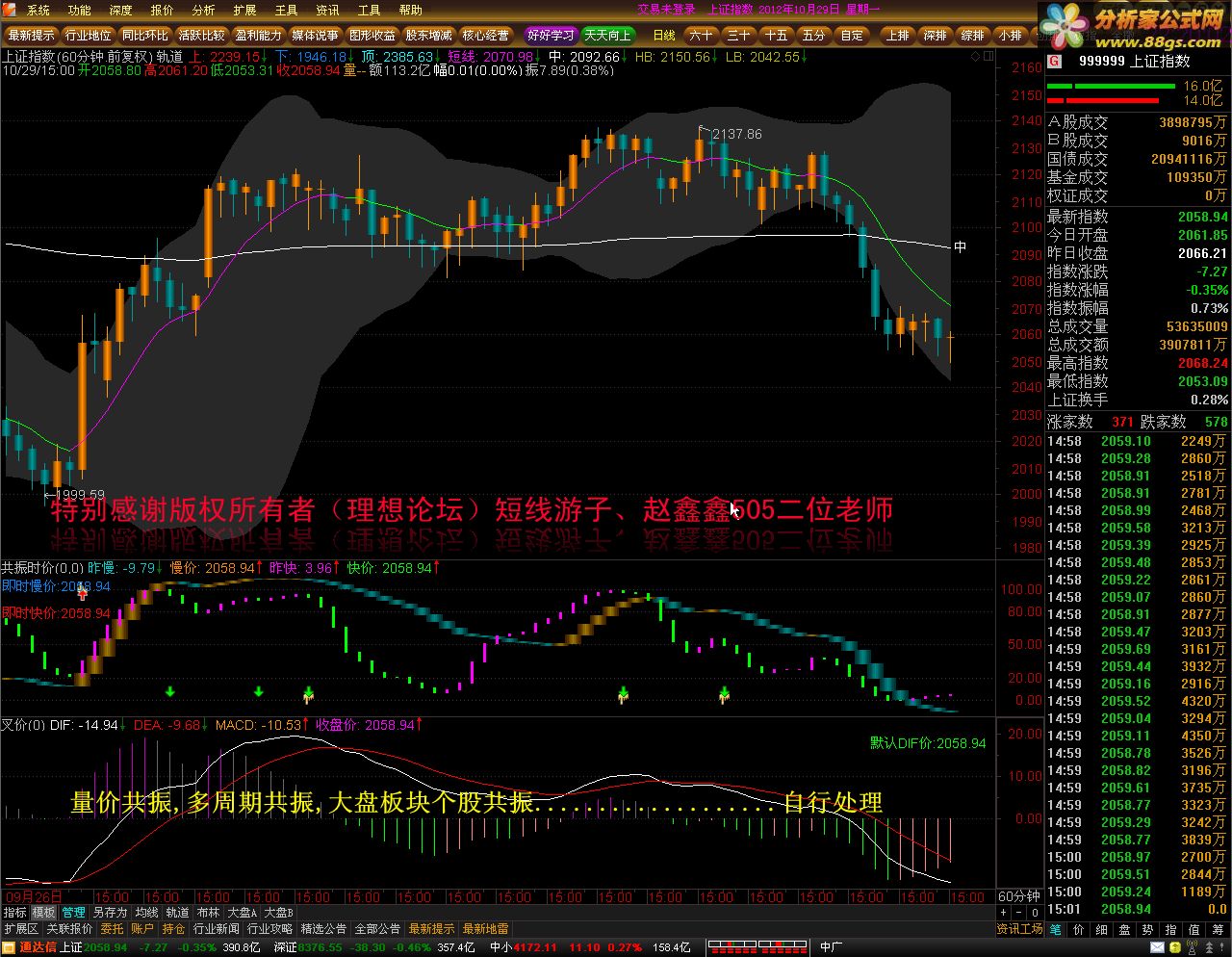Select the 指标 tab
This screenshot has width=1232, height=957.
[14, 913]
